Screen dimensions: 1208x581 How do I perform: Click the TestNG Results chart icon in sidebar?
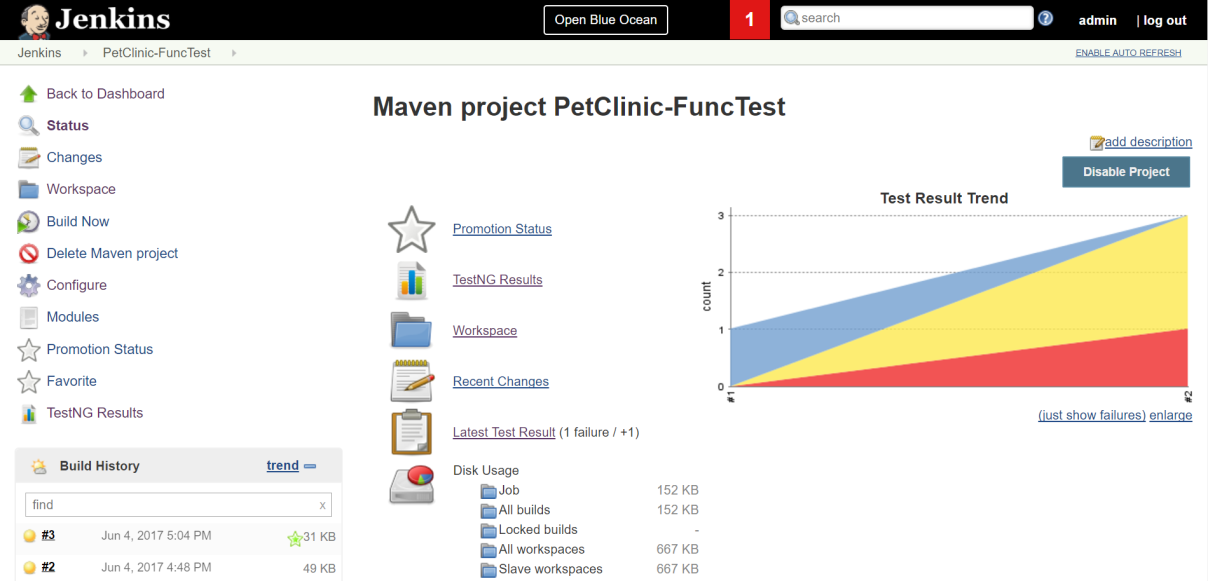pos(29,413)
